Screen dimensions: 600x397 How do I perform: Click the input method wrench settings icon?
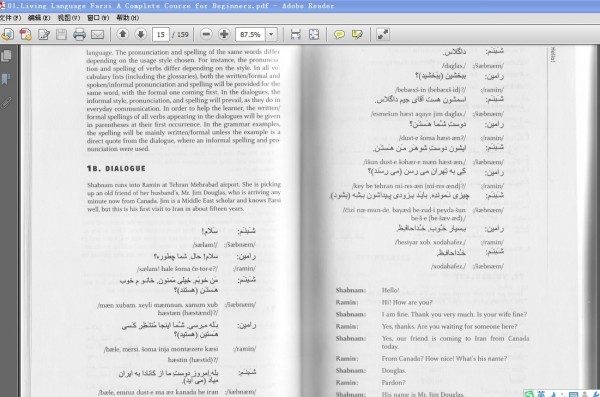596,394
